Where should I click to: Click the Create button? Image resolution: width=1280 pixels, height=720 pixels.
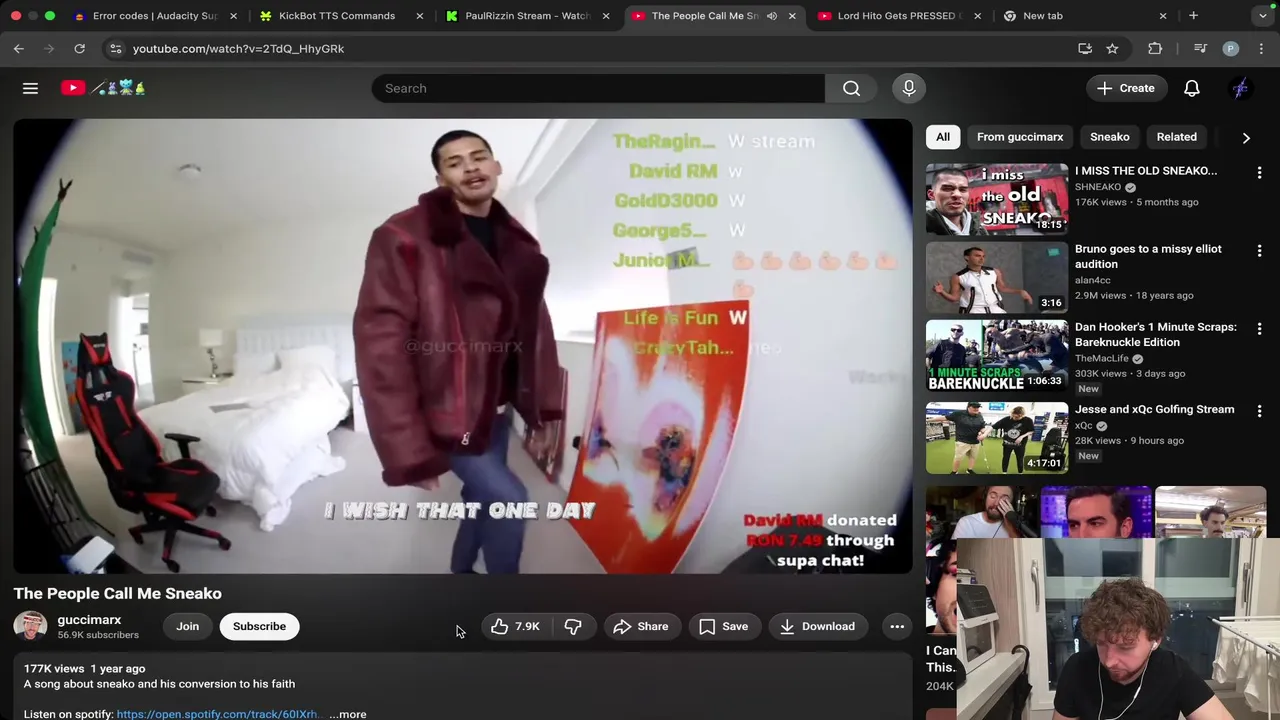(1126, 88)
